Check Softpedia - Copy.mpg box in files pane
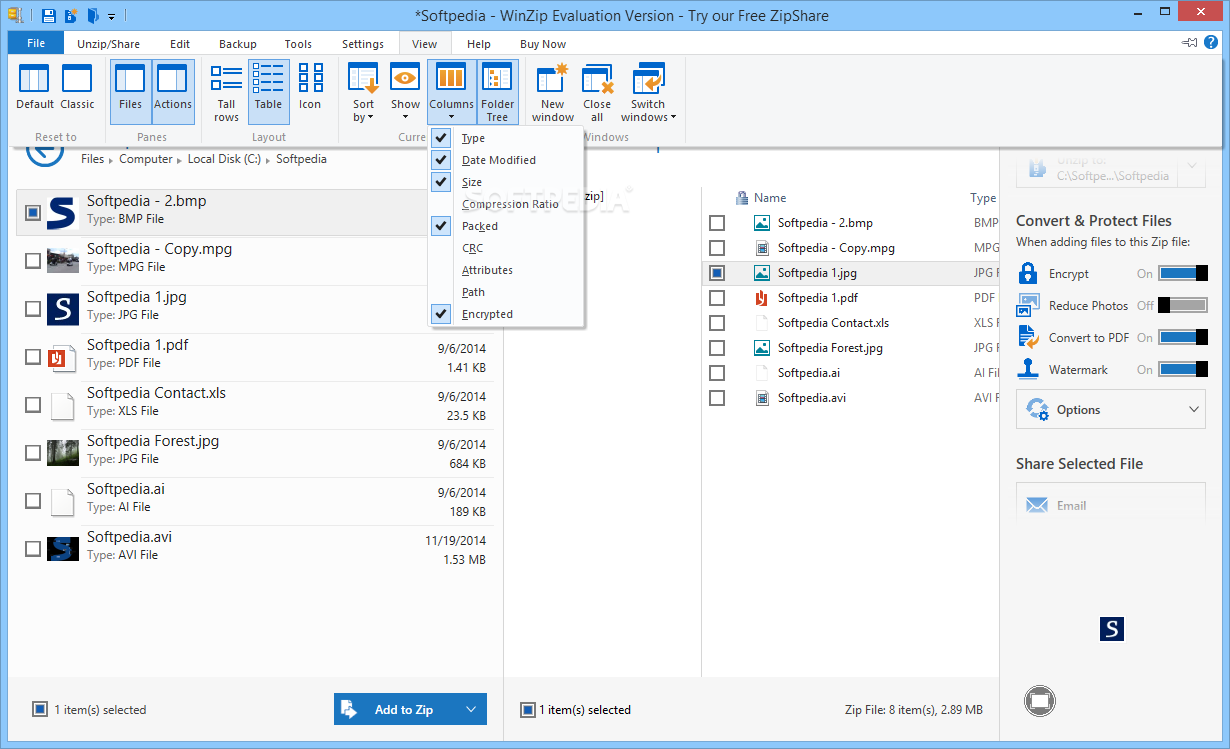The height and width of the screenshot is (749, 1230). (x=33, y=260)
